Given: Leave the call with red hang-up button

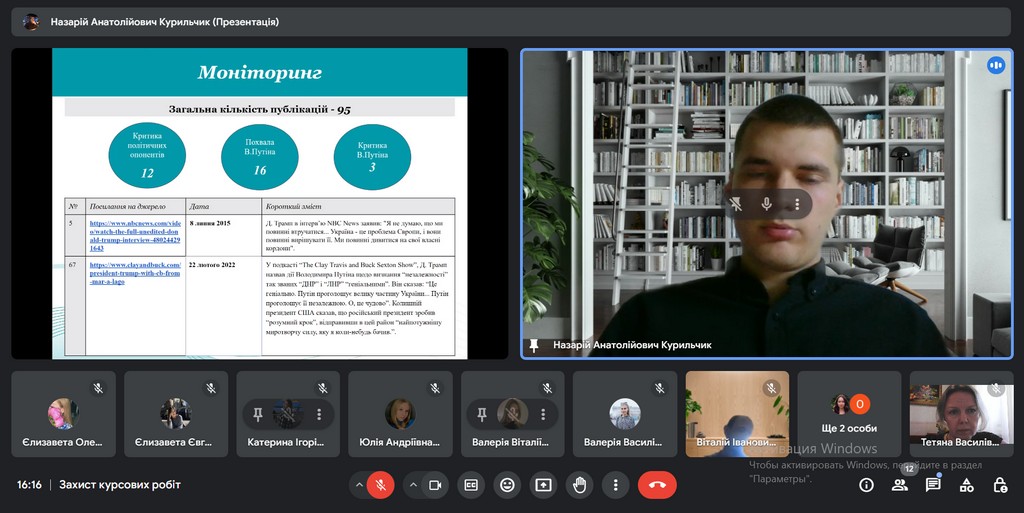Looking at the screenshot, I should click(x=657, y=485).
